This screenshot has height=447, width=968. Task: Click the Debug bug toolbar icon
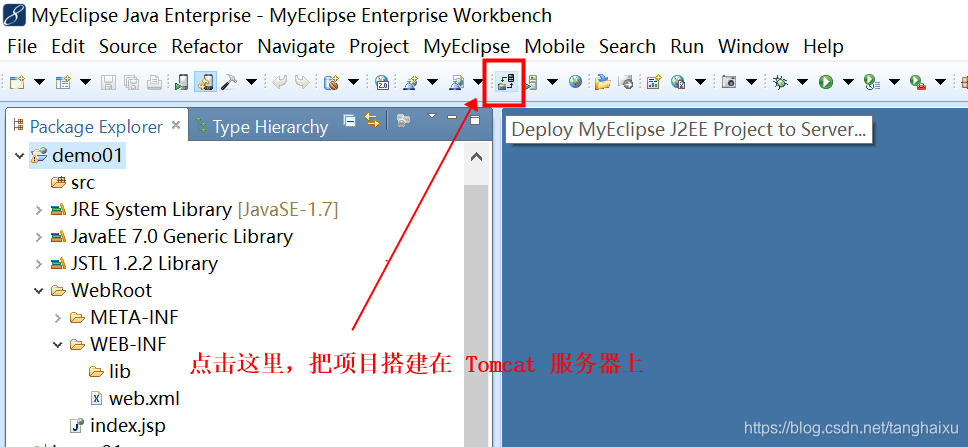pos(780,81)
